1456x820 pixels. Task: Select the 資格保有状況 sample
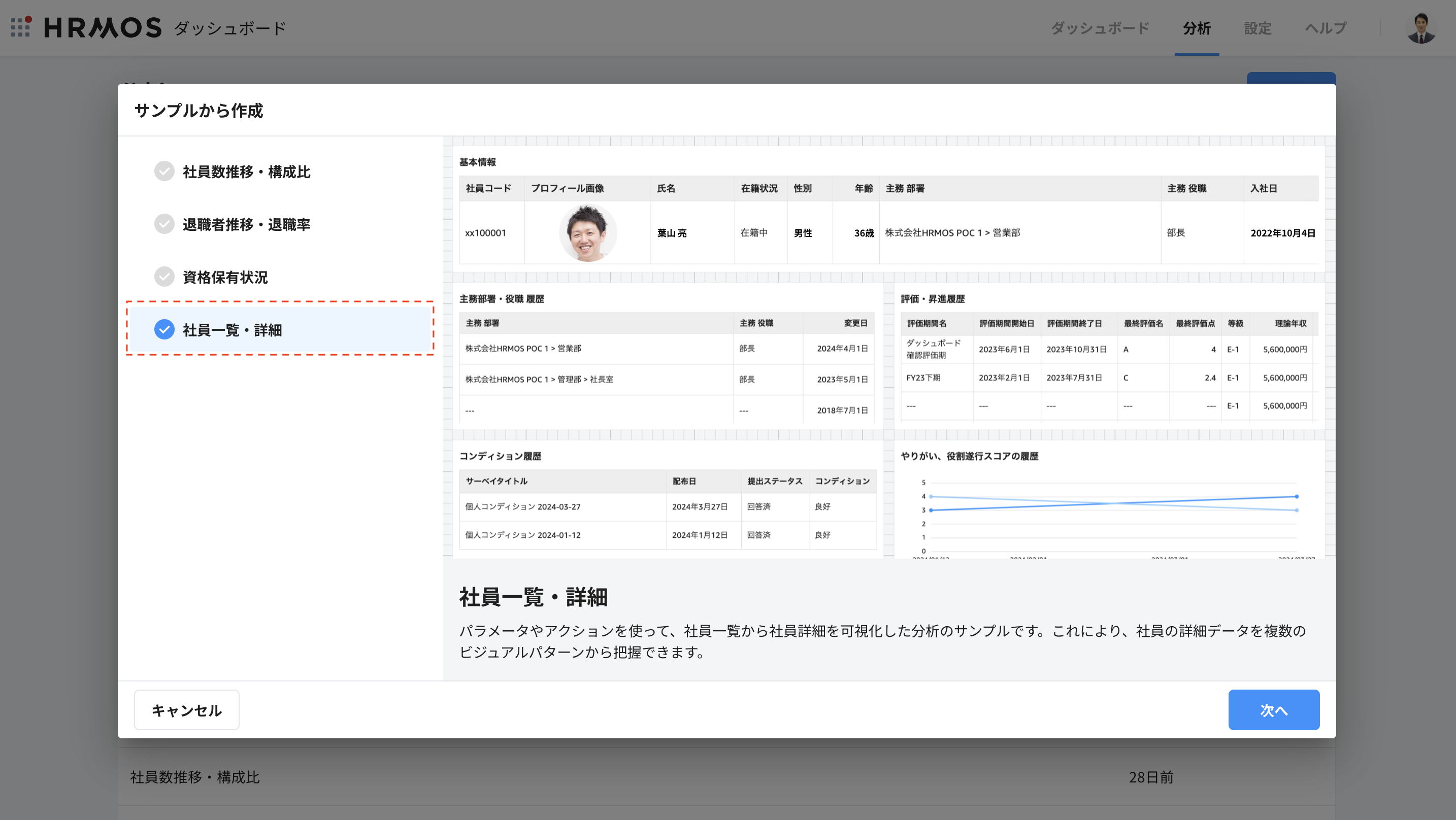click(224, 278)
